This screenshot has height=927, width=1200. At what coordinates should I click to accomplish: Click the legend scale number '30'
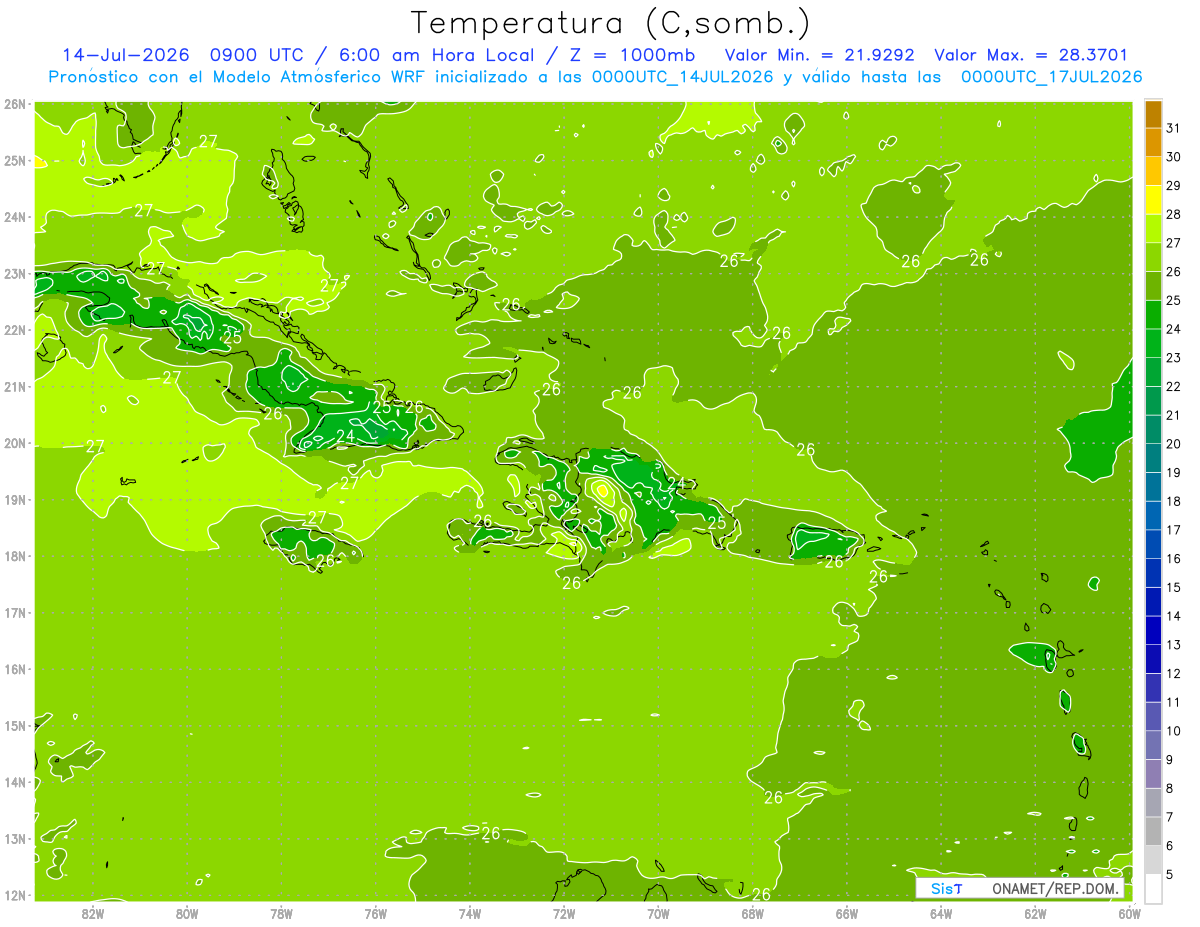tap(1174, 156)
